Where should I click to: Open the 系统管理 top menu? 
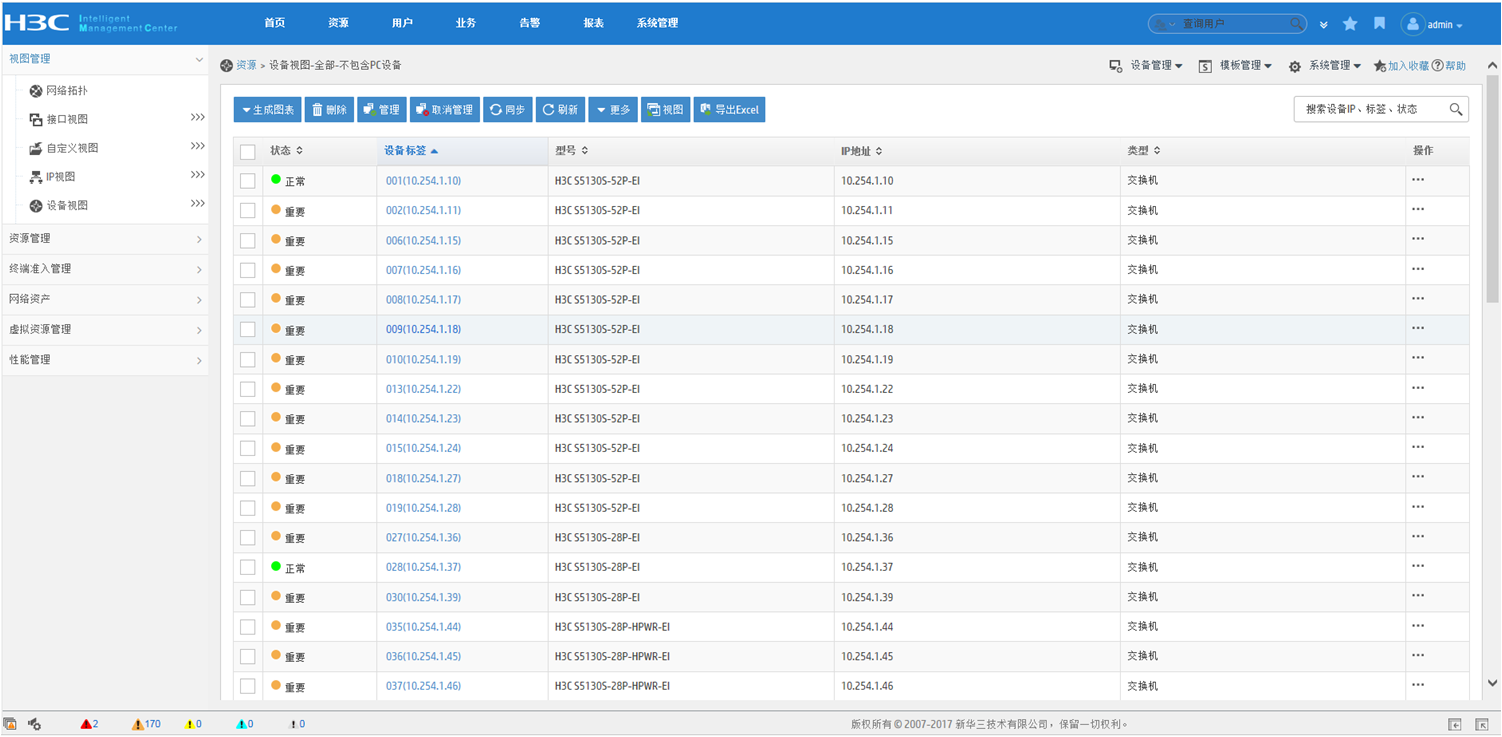pyautogui.click(x=657, y=23)
